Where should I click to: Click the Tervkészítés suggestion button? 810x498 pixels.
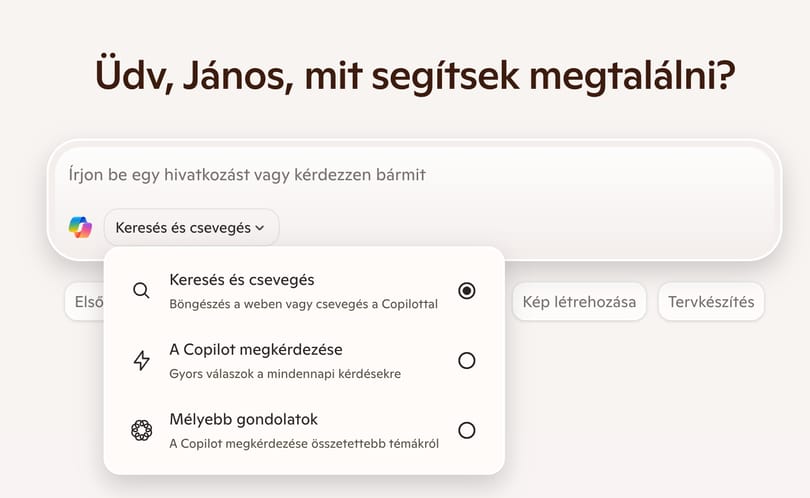pyautogui.click(x=711, y=302)
